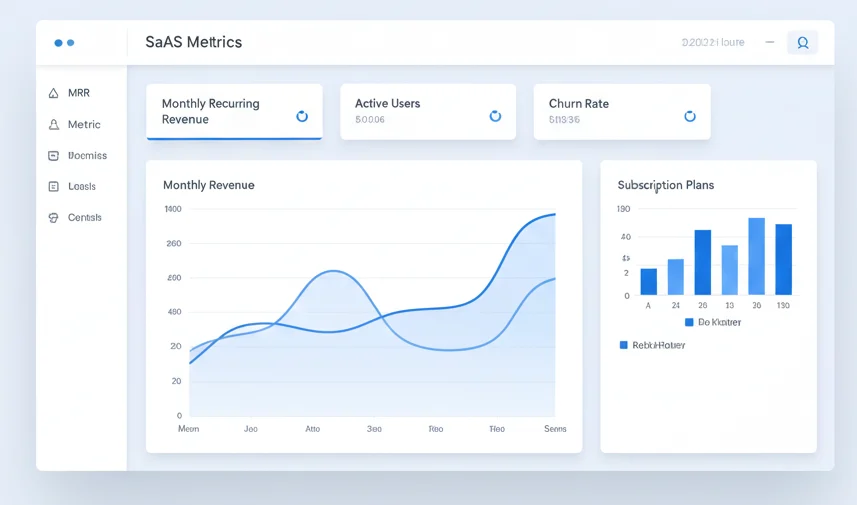
Task: Click the first bar labeled A
Action: pyautogui.click(x=648, y=281)
